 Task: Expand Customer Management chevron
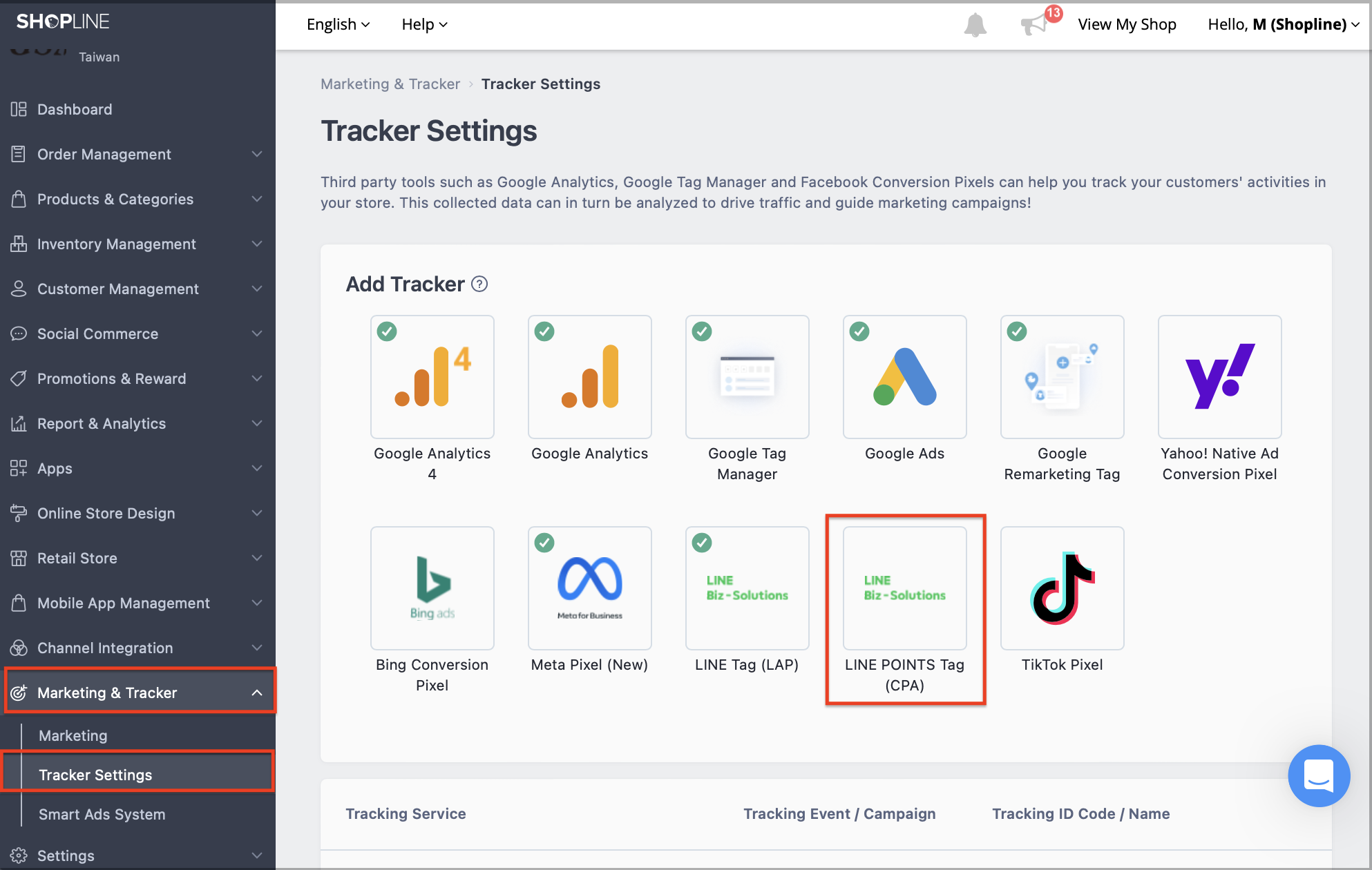pyautogui.click(x=257, y=289)
